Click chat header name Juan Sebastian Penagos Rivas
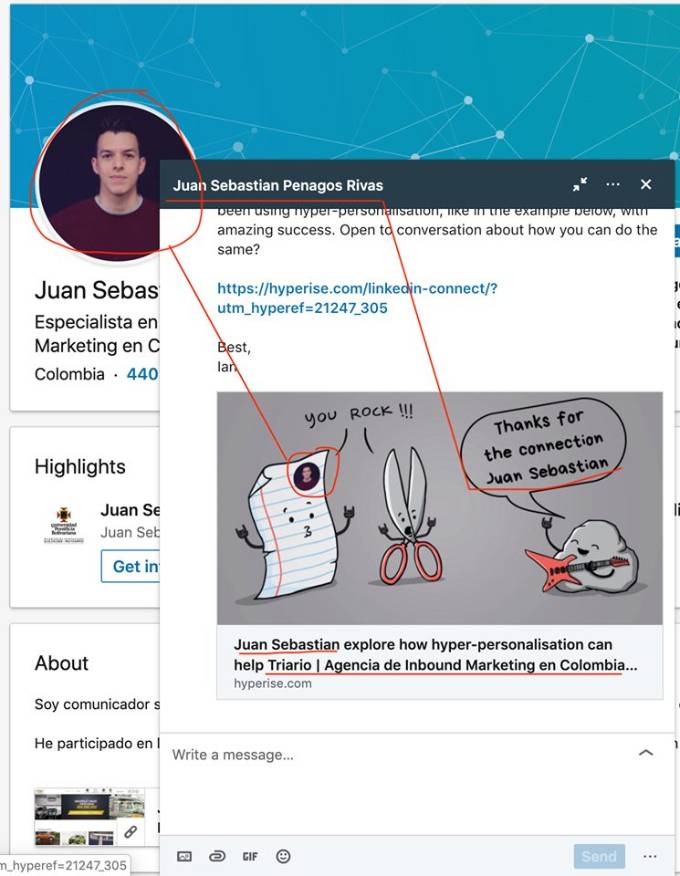This screenshot has width=680, height=876. 278,185
